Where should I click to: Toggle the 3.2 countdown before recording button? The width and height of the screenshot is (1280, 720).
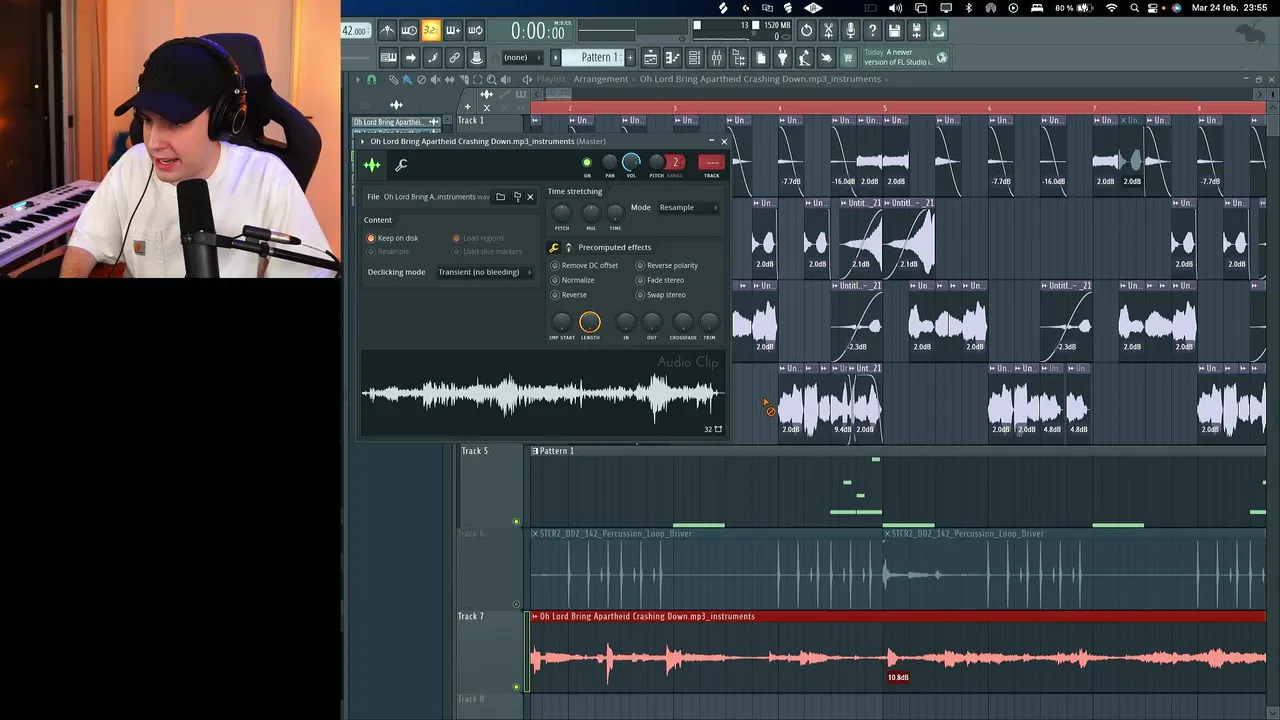coord(431,30)
